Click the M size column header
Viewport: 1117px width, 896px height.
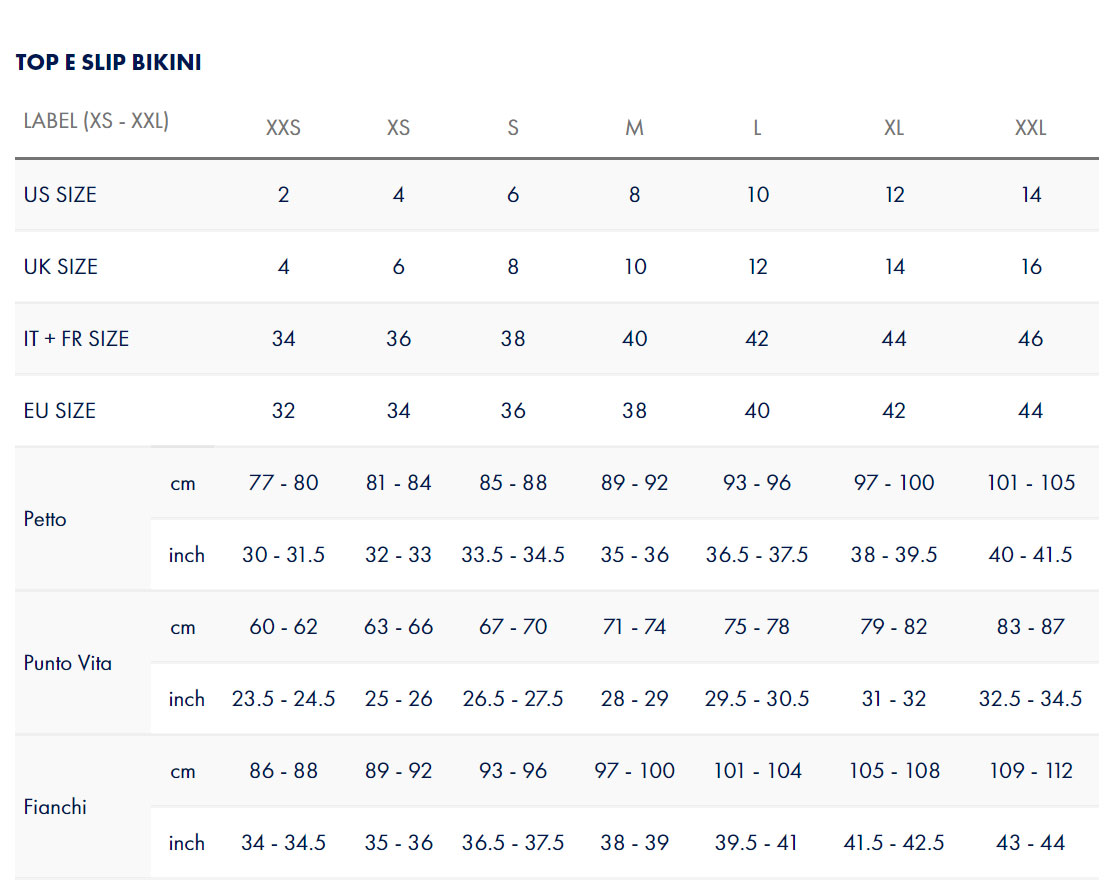point(635,128)
